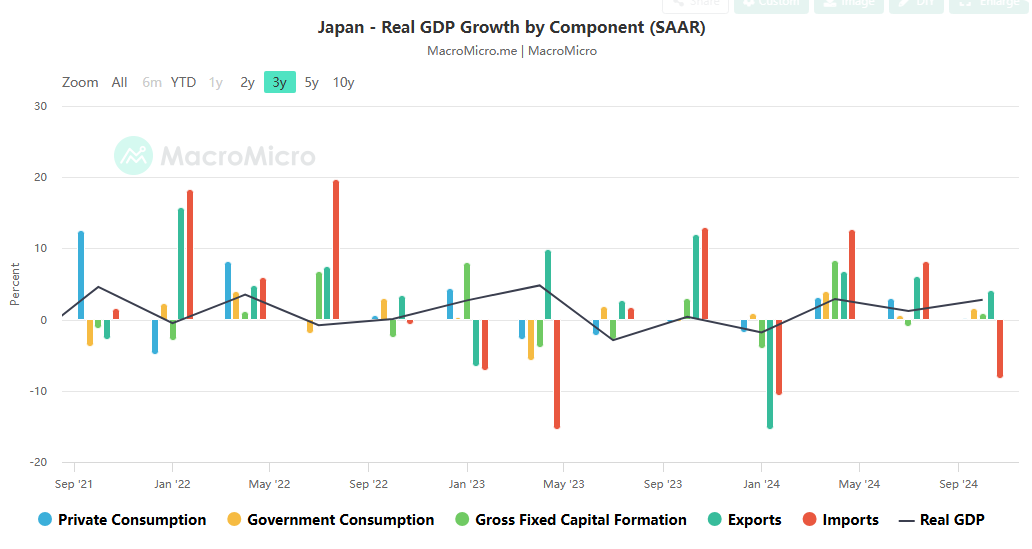Switch zoom range to 2y

[x=247, y=82]
